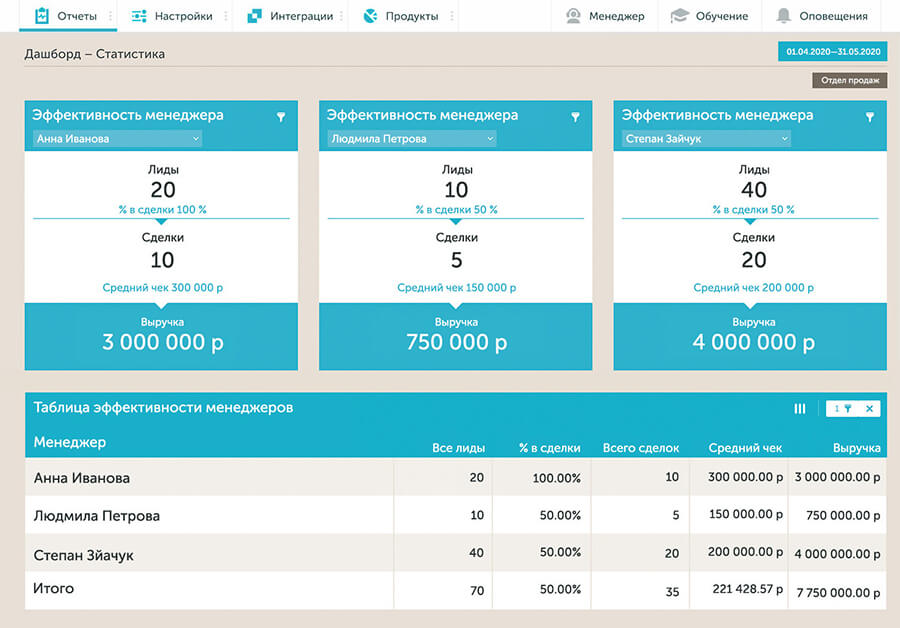
Task: Click the filter icon on Анна Иванова widget
Action: click(281, 117)
